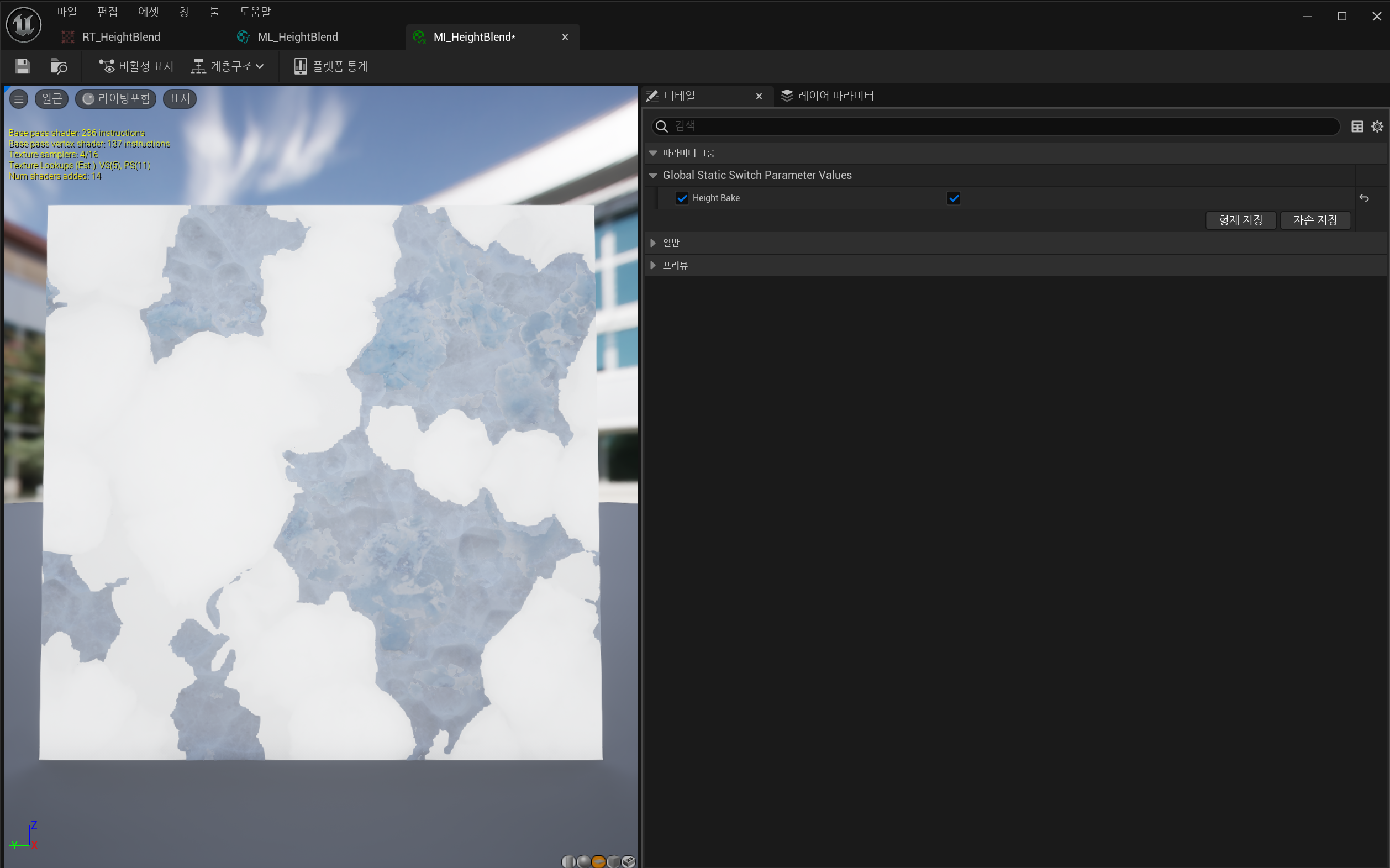Open property matrix grid view icon
The height and width of the screenshot is (868, 1390).
click(1357, 127)
